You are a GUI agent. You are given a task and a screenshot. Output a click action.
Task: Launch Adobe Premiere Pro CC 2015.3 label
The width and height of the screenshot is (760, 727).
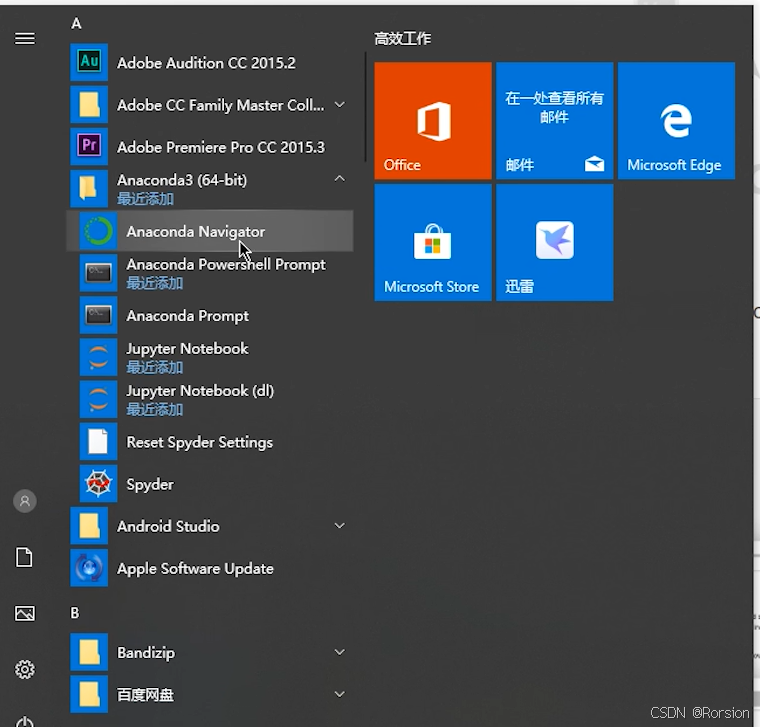coord(221,147)
